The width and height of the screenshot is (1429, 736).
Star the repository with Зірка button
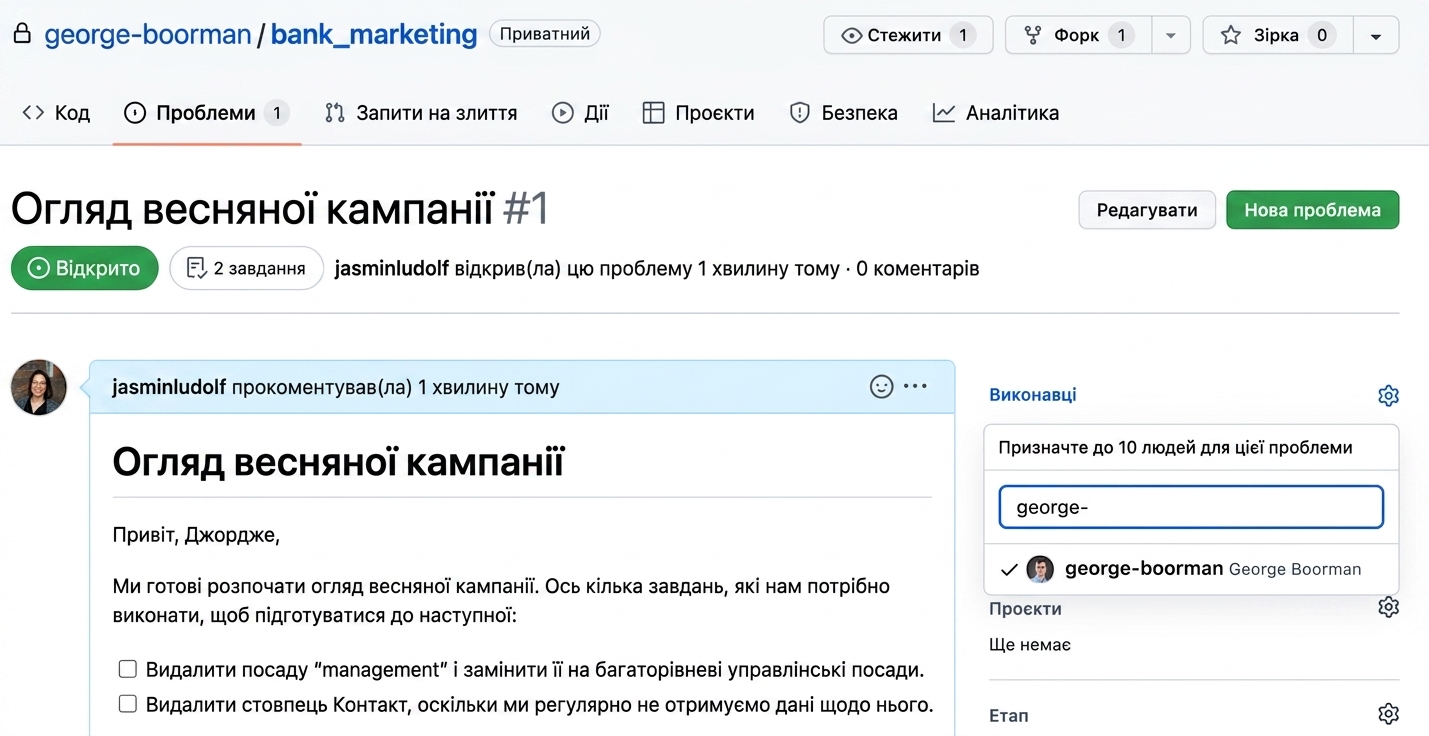(x=1278, y=35)
